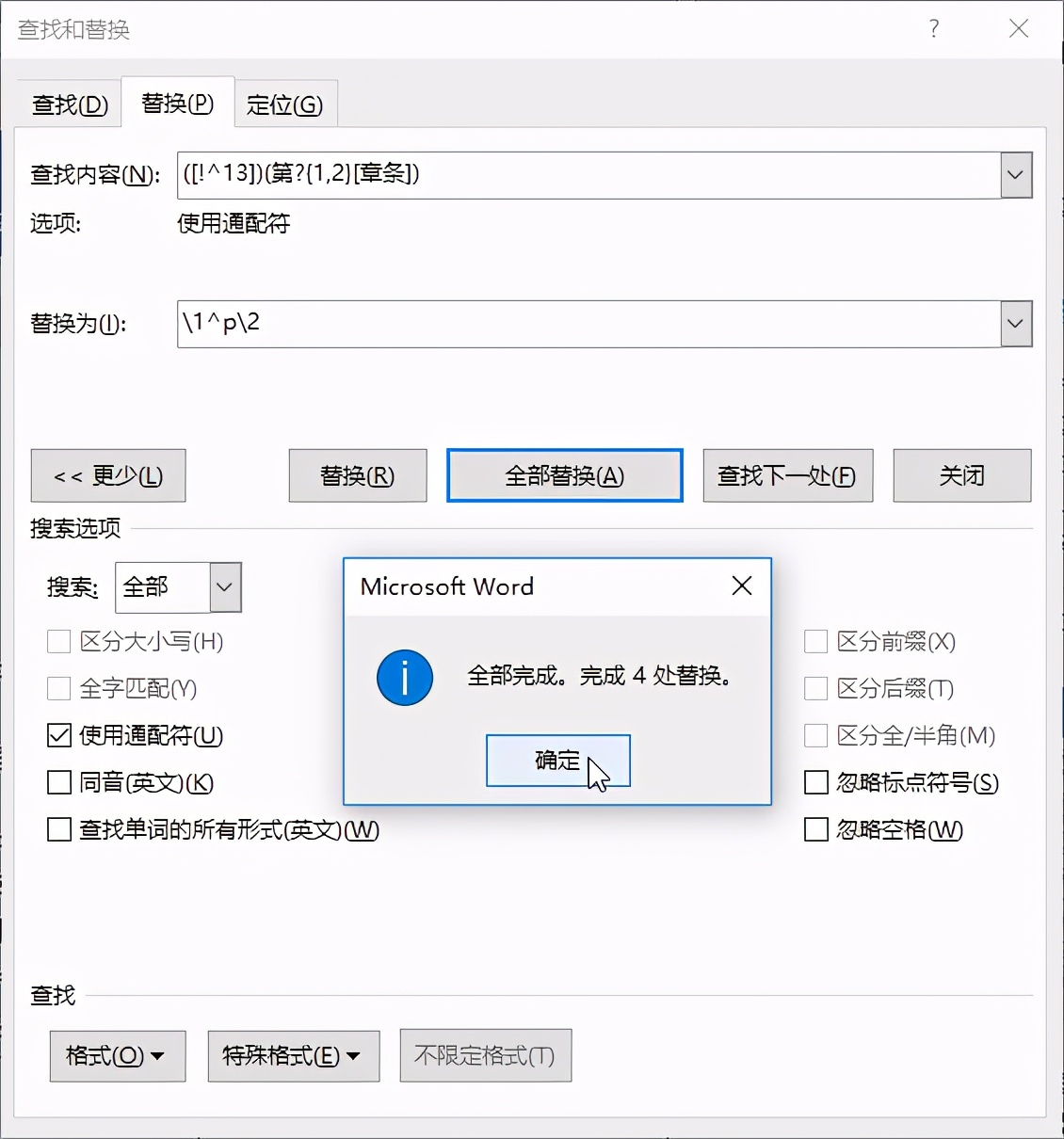Enable 同音(英文)(K) option
The height and width of the screenshot is (1139, 1064).
tap(57, 782)
